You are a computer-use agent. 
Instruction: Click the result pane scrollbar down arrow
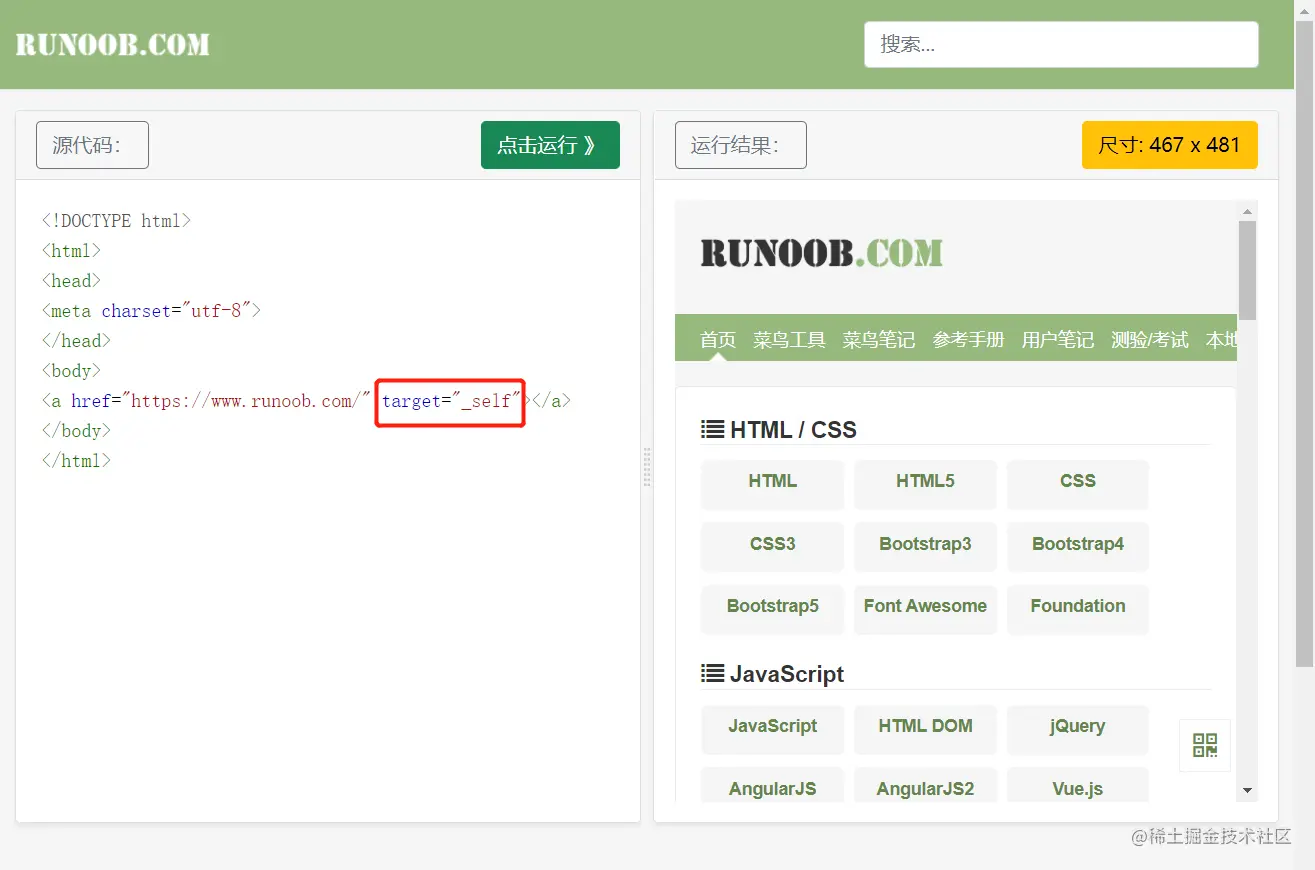click(x=1247, y=791)
